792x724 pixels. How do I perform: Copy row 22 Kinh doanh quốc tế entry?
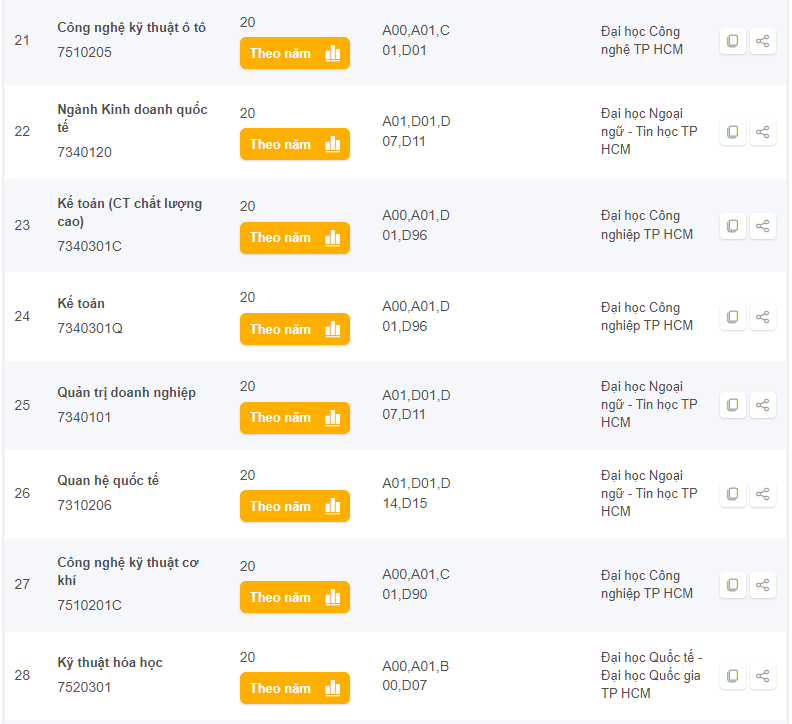point(732,132)
